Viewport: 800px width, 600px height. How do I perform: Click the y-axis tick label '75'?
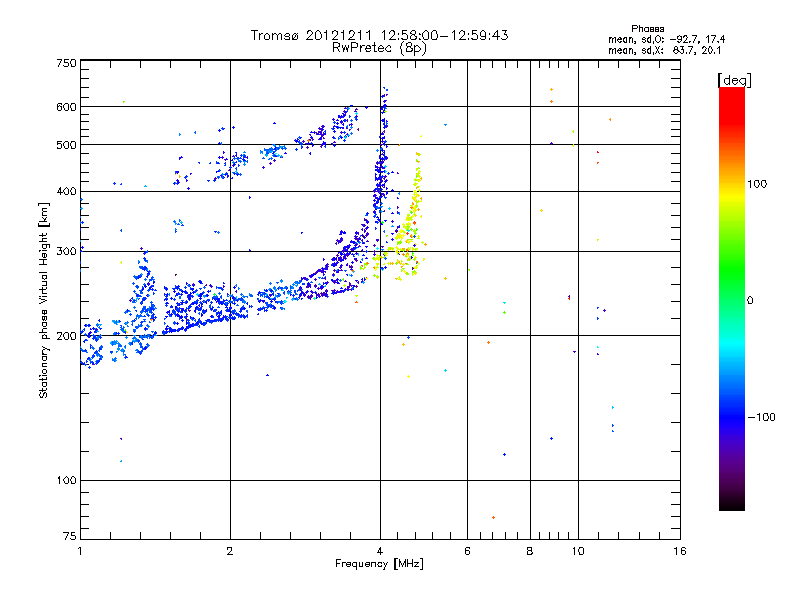[x=70, y=536]
